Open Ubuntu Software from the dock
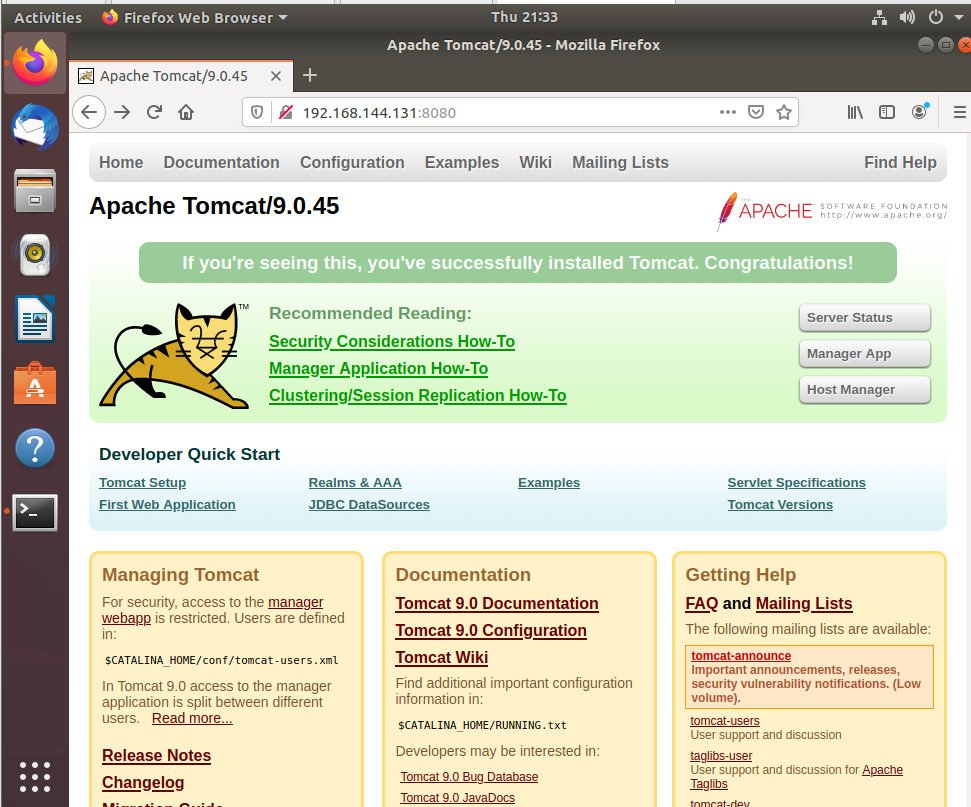 tap(35, 384)
